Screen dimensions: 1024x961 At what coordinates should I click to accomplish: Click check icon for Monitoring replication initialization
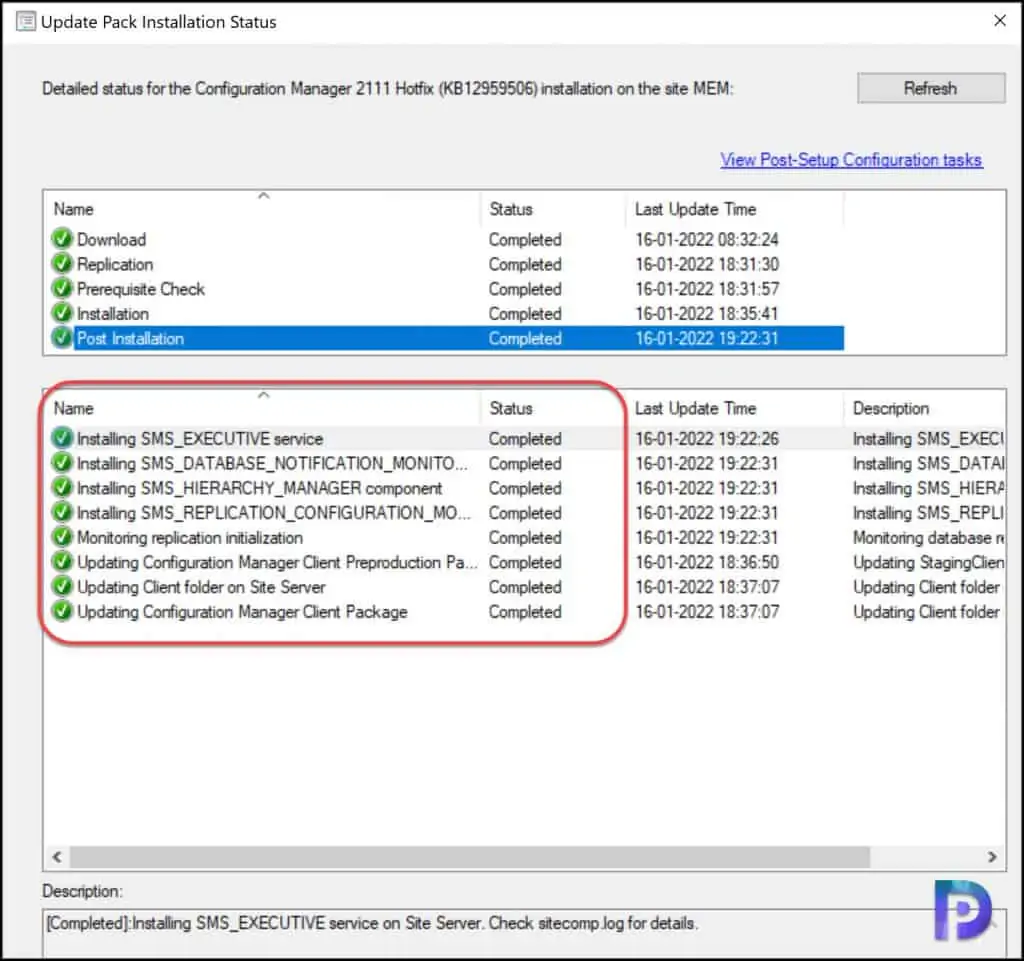pos(62,537)
